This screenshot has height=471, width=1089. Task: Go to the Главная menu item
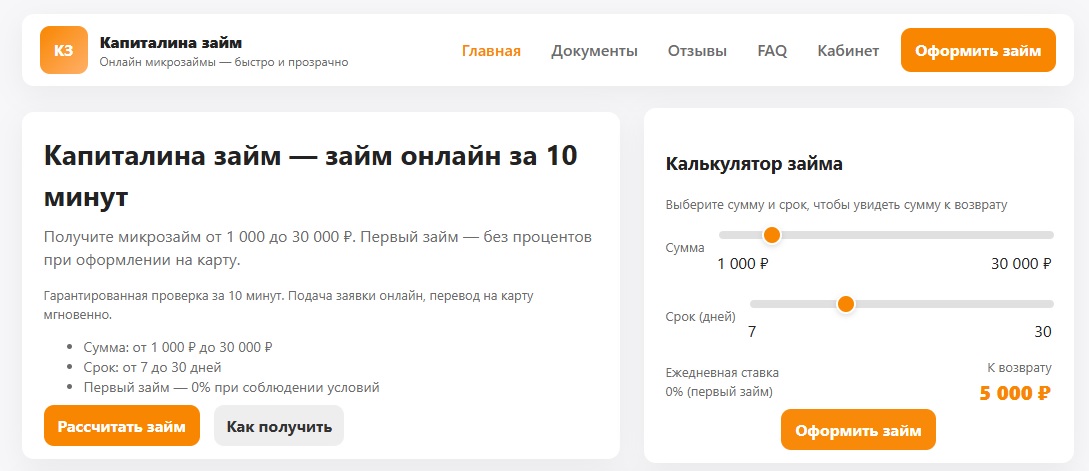(491, 51)
